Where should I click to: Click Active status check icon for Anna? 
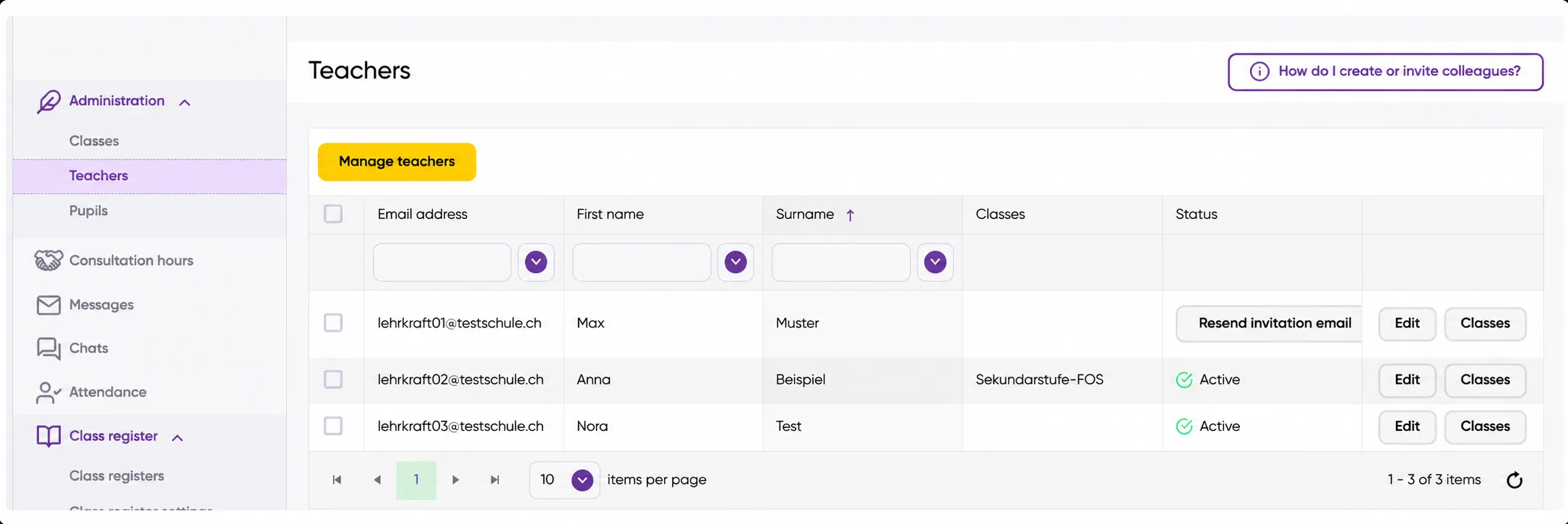[x=1184, y=380]
